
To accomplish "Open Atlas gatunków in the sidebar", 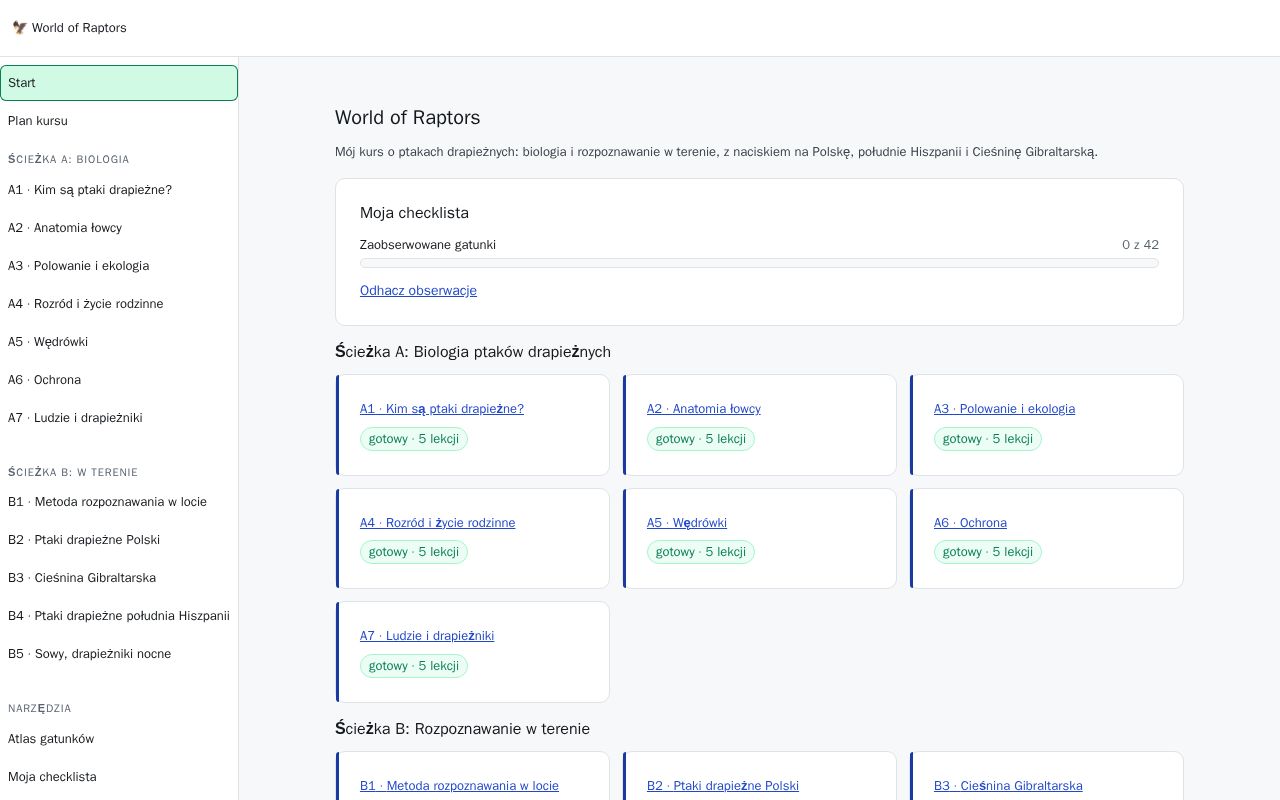I will [119, 739].
